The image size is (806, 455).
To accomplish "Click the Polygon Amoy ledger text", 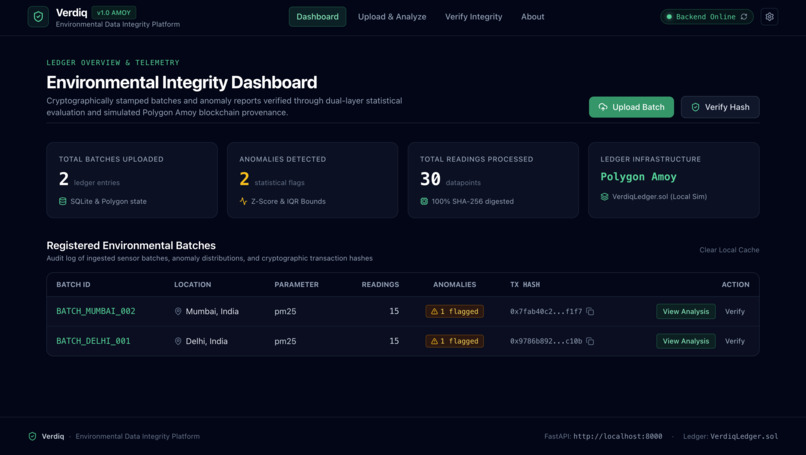I will (x=638, y=176).
